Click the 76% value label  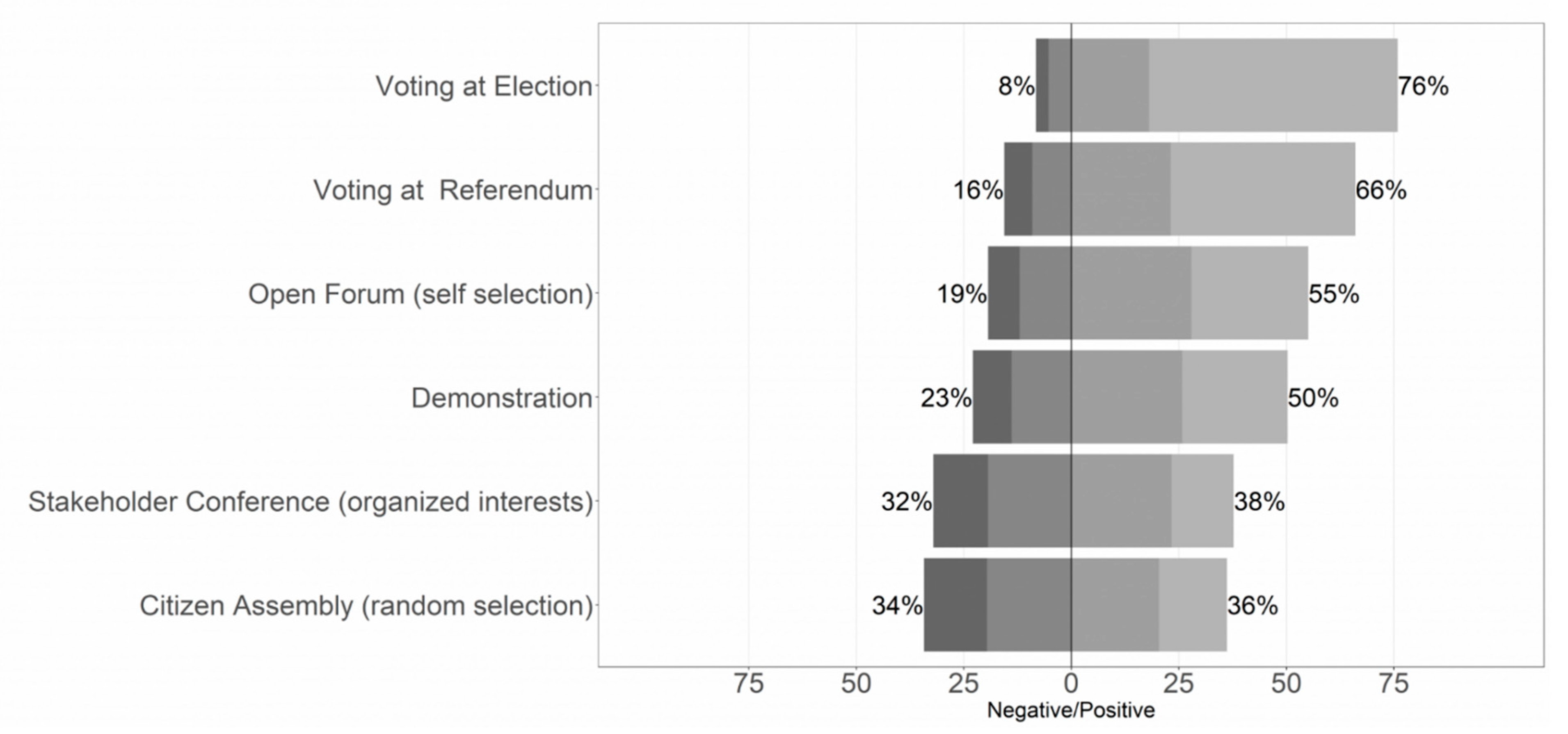click(x=1423, y=87)
